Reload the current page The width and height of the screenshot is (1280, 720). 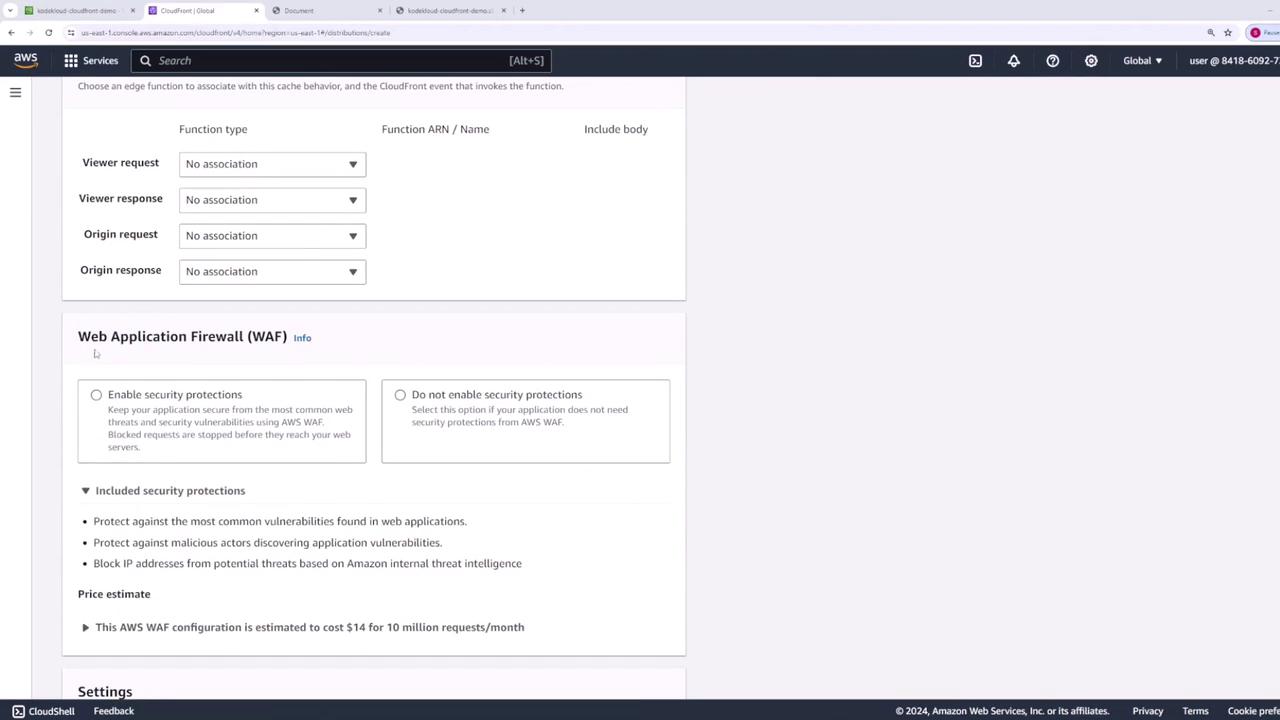pyautogui.click(x=48, y=33)
